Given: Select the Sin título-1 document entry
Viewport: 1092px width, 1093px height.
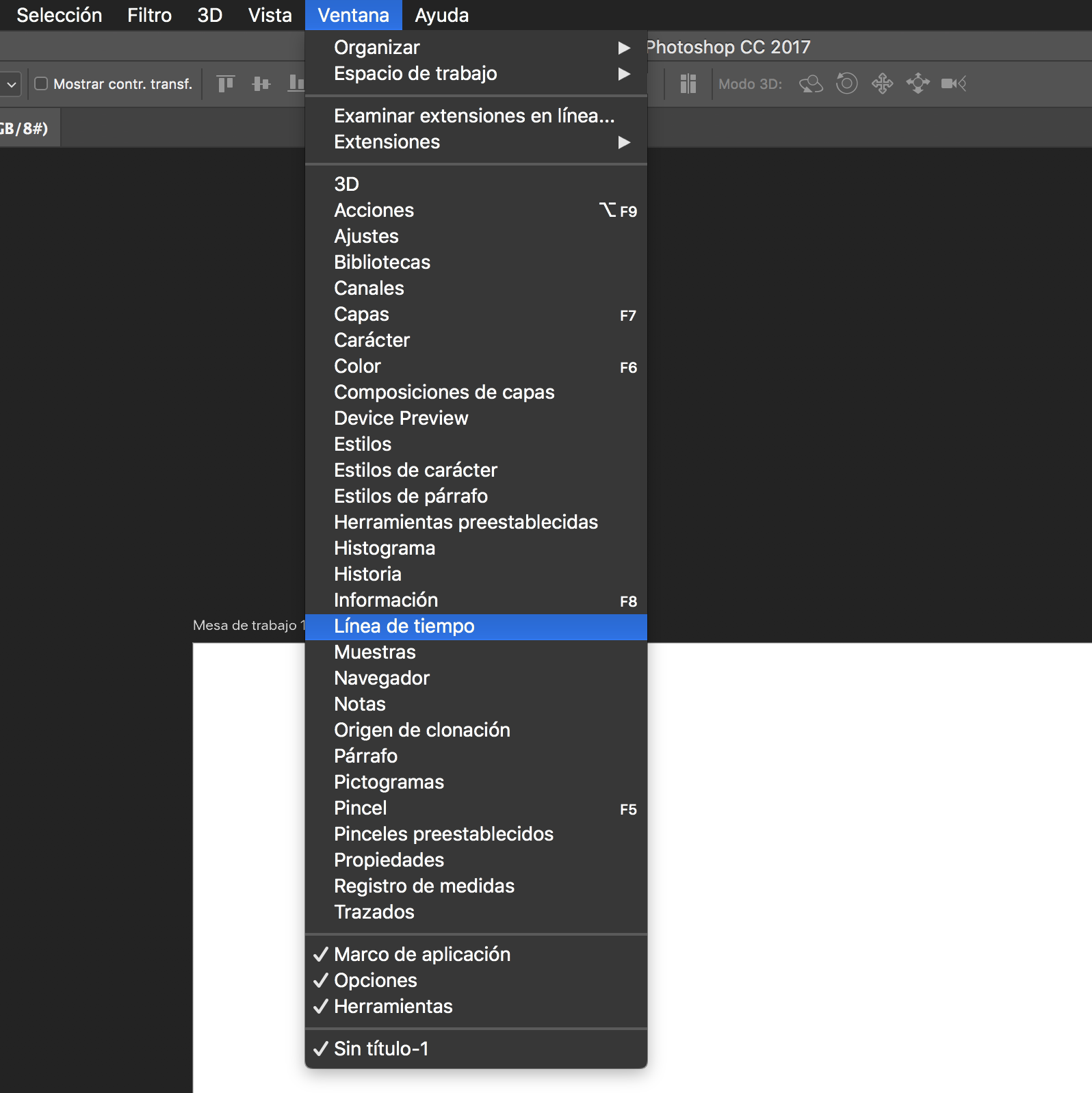Looking at the screenshot, I should tap(380, 1049).
